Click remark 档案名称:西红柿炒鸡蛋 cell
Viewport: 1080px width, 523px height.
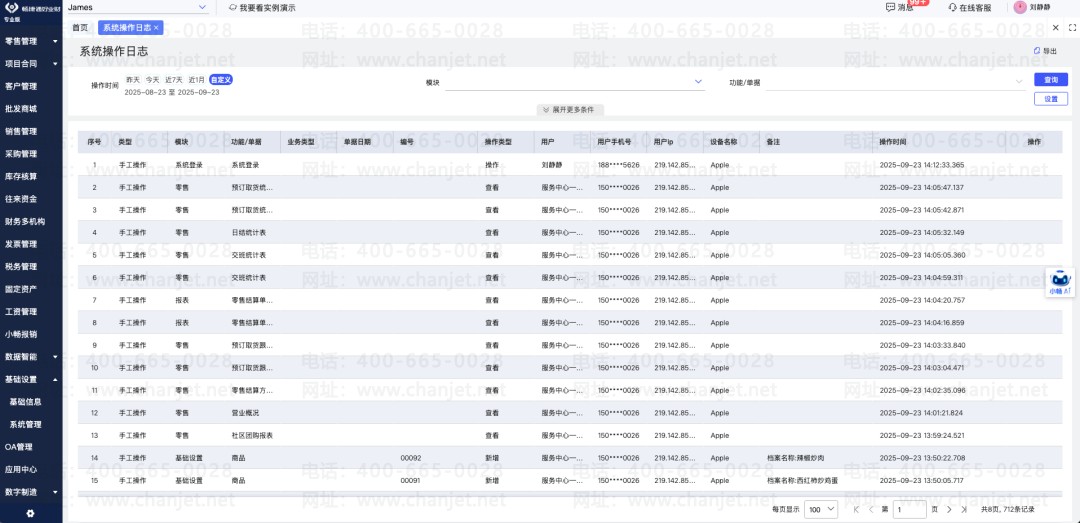[804, 480]
